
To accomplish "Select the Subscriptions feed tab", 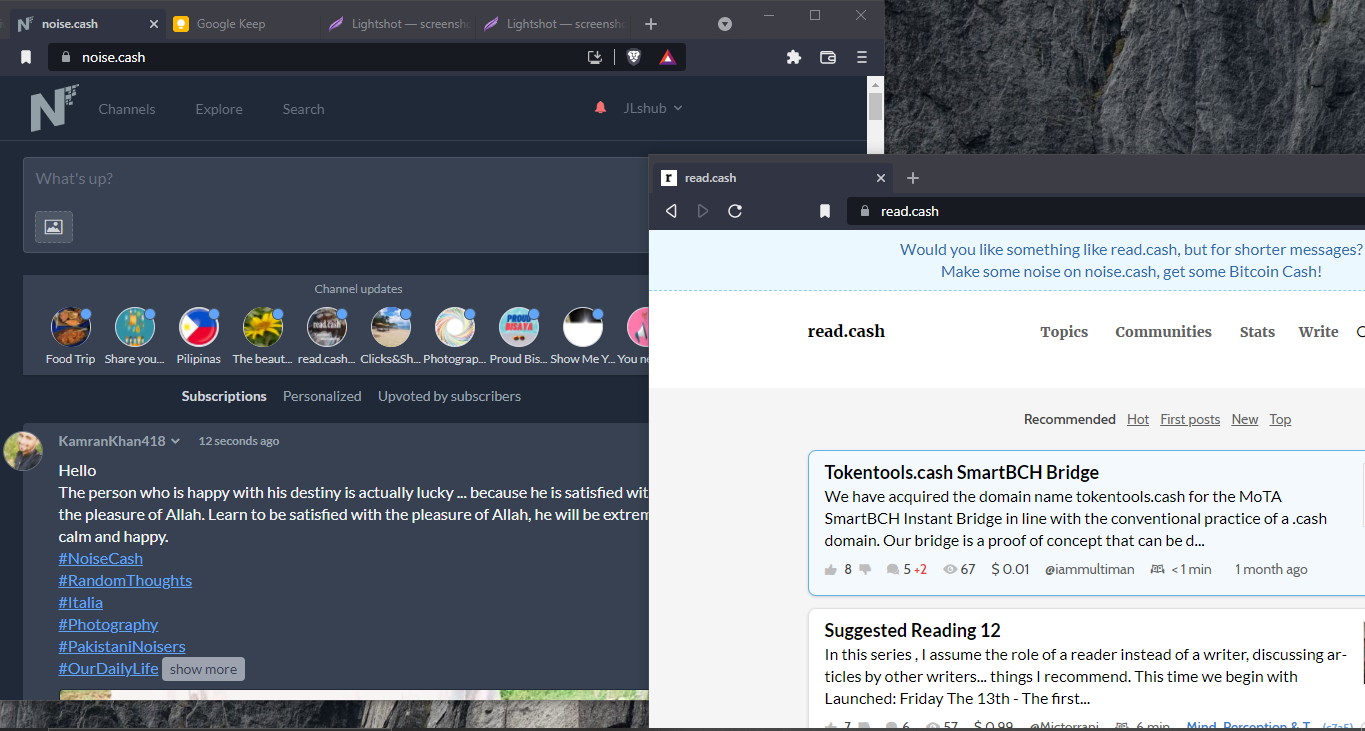I will (x=224, y=396).
